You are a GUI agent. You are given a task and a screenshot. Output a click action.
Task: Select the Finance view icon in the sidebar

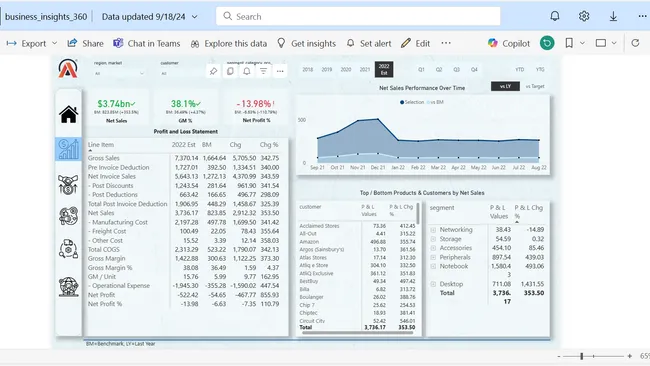click(68, 149)
